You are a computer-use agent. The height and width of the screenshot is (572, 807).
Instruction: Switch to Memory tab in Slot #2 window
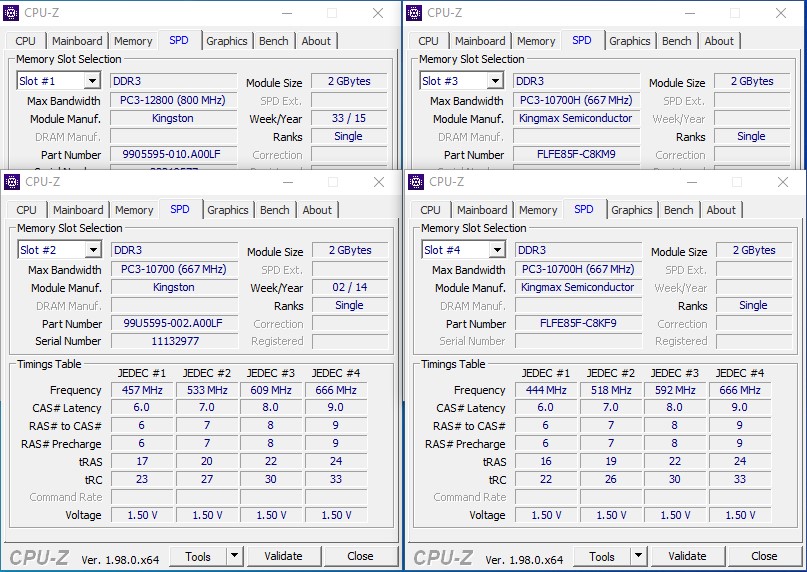pyautogui.click(x=134, y=210)
